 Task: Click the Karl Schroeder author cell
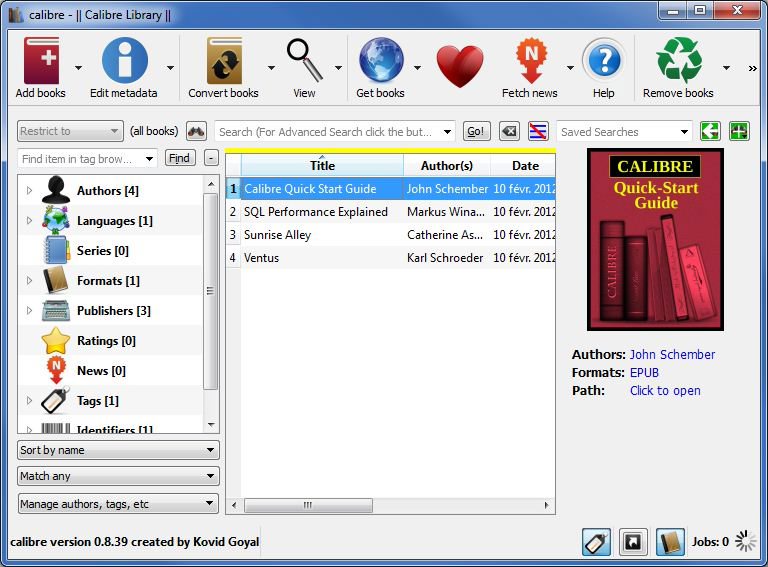[445, 258]
